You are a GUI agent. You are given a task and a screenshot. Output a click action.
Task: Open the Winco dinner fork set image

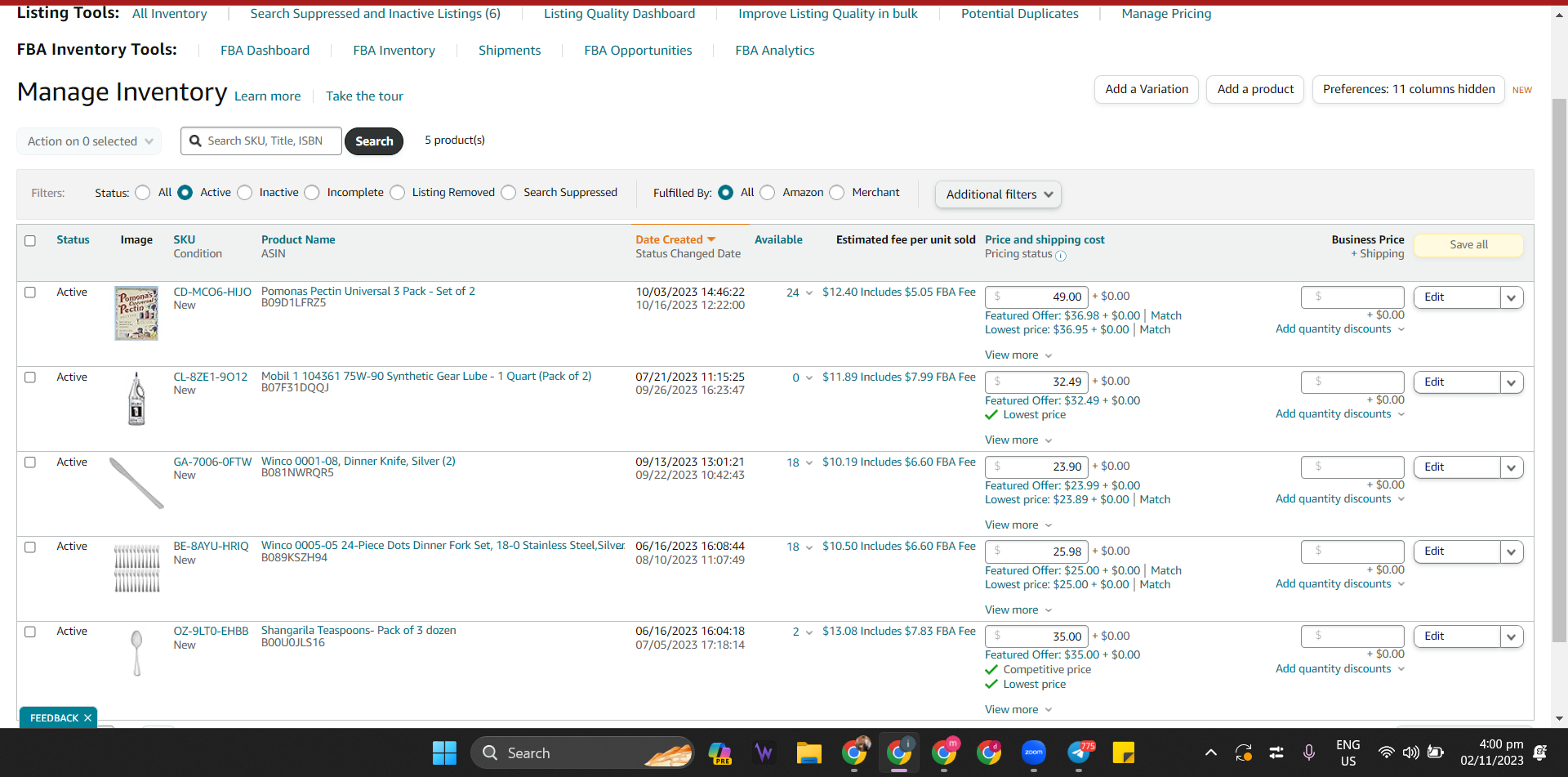pos(136,568)
